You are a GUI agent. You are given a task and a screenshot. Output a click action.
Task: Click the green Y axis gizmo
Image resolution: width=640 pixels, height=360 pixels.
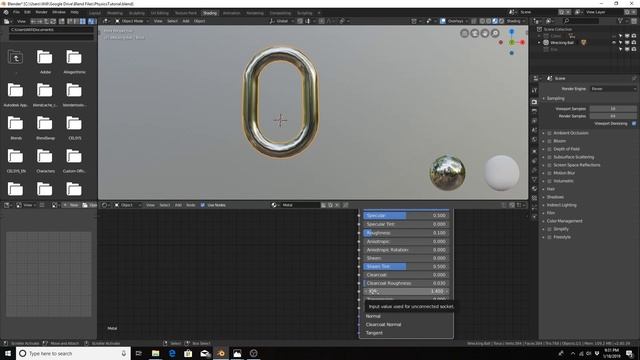[x=512, y=42]
